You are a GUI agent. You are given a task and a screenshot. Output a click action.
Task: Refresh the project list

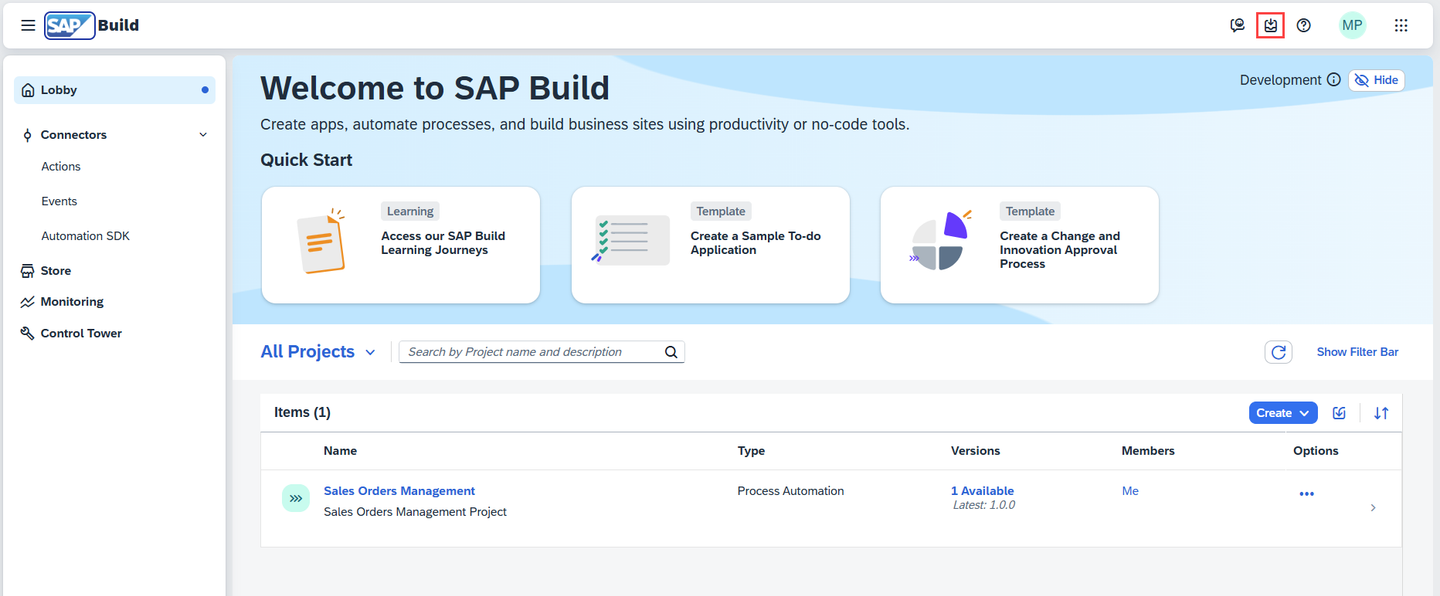point(1278,352)
